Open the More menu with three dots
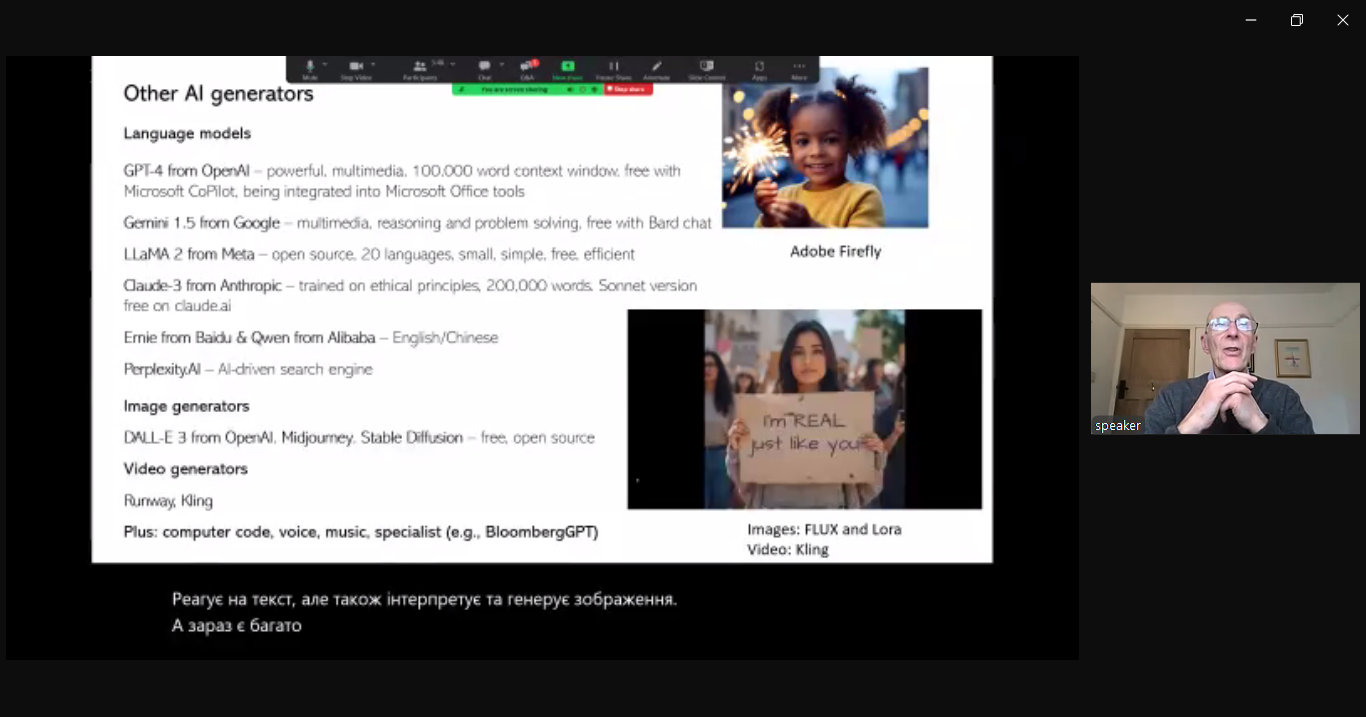The image size is (1366, 717). coord(799,68)
